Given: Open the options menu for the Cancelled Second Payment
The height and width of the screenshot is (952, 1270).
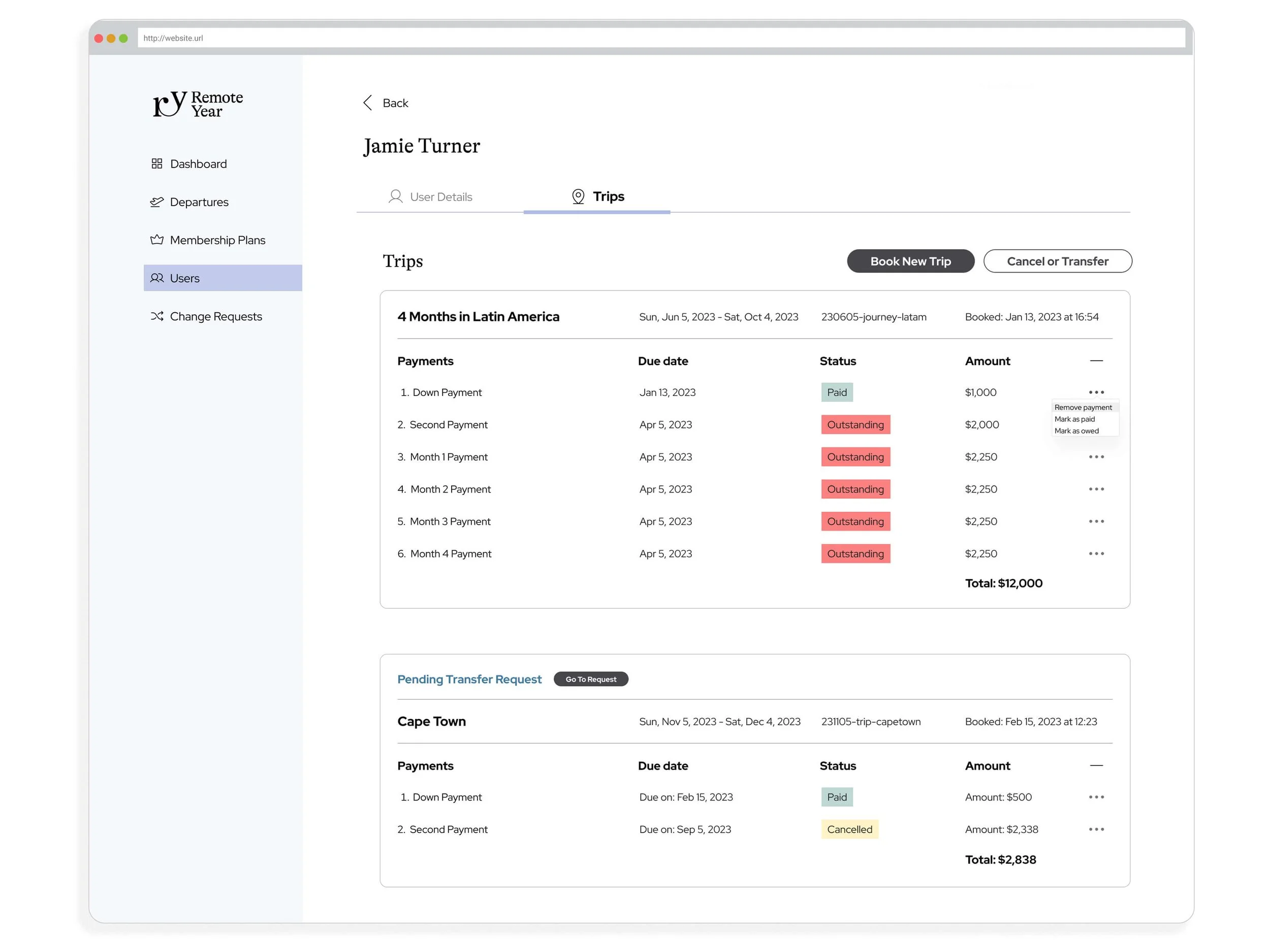Looking at the screenshot, I should pyautogui.click(x=1096, y=830).
